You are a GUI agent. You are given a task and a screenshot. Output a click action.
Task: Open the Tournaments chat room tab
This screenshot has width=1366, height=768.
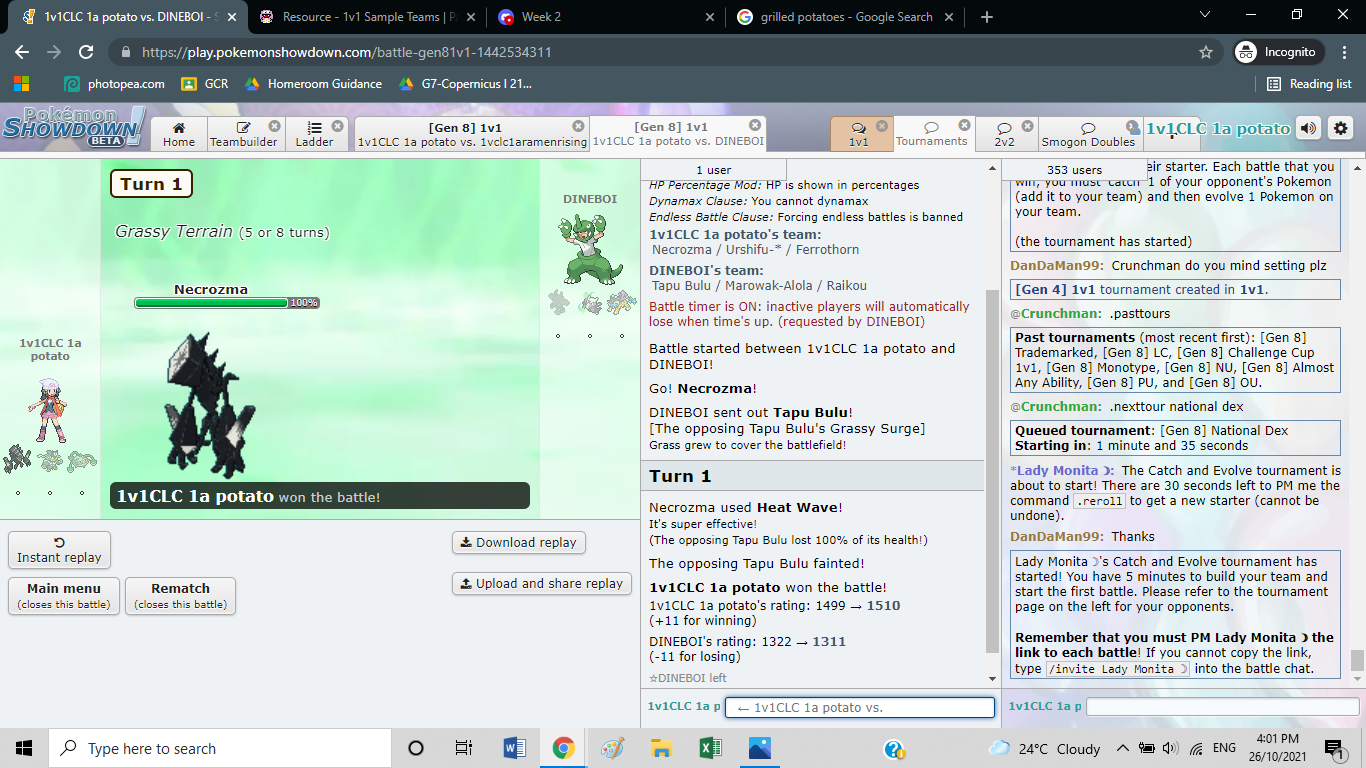(x=932, y=134)
